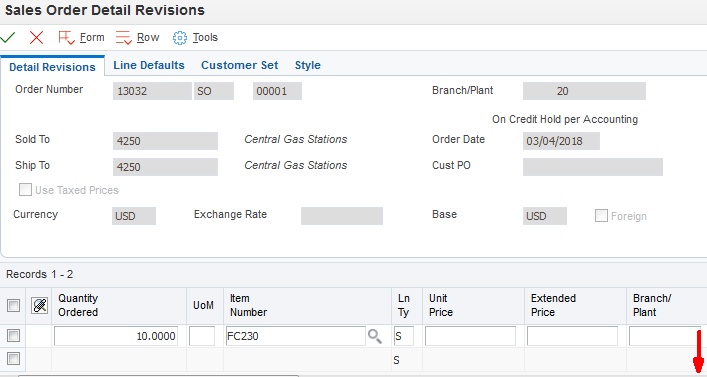Click the Records 1 - 2 label
The height and width of the screenshot is (377, 707).
[x=40, y=274]
